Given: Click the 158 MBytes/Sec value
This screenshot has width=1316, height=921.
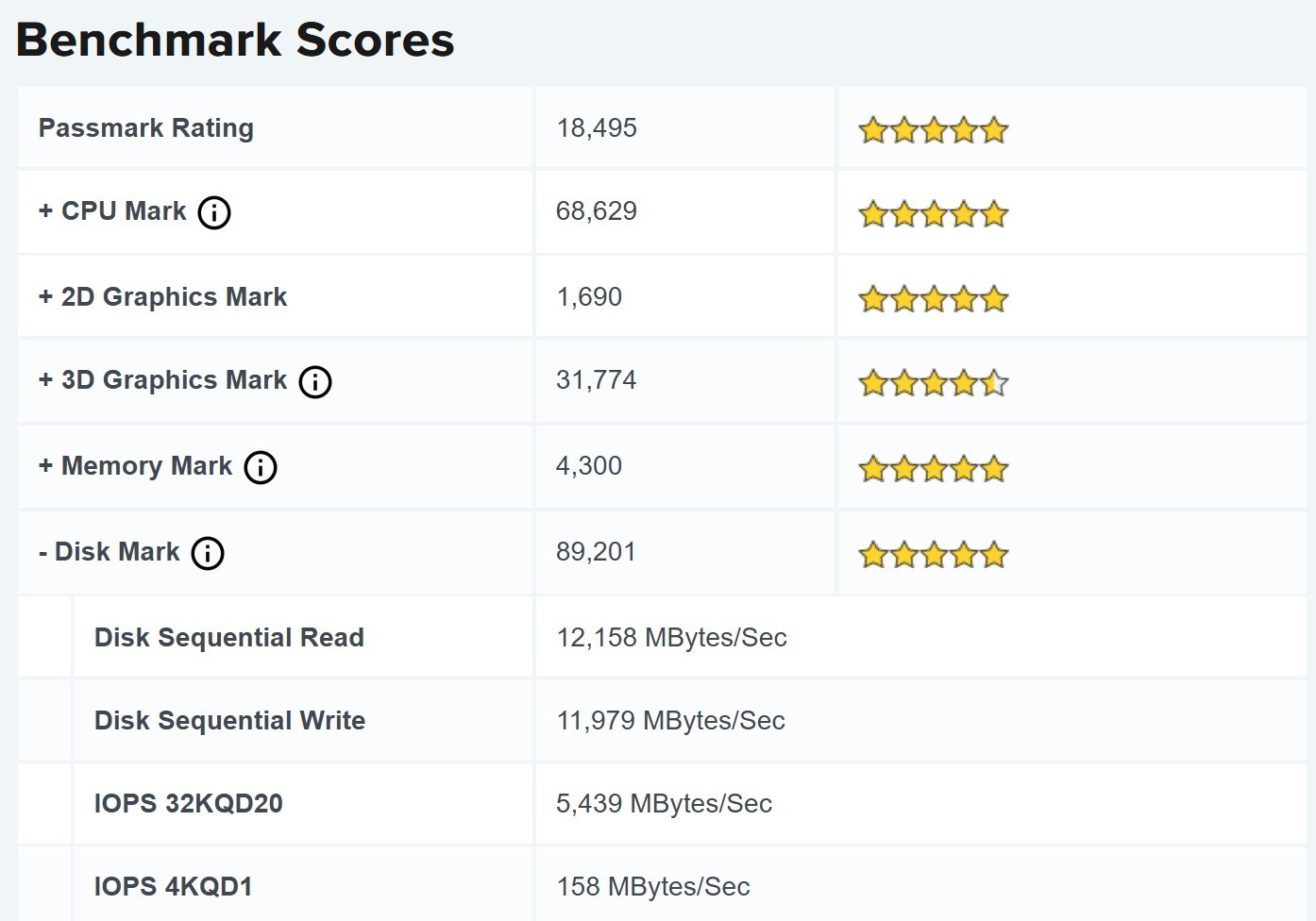Looking at the screenshot, I should click(x=653, y=887).
